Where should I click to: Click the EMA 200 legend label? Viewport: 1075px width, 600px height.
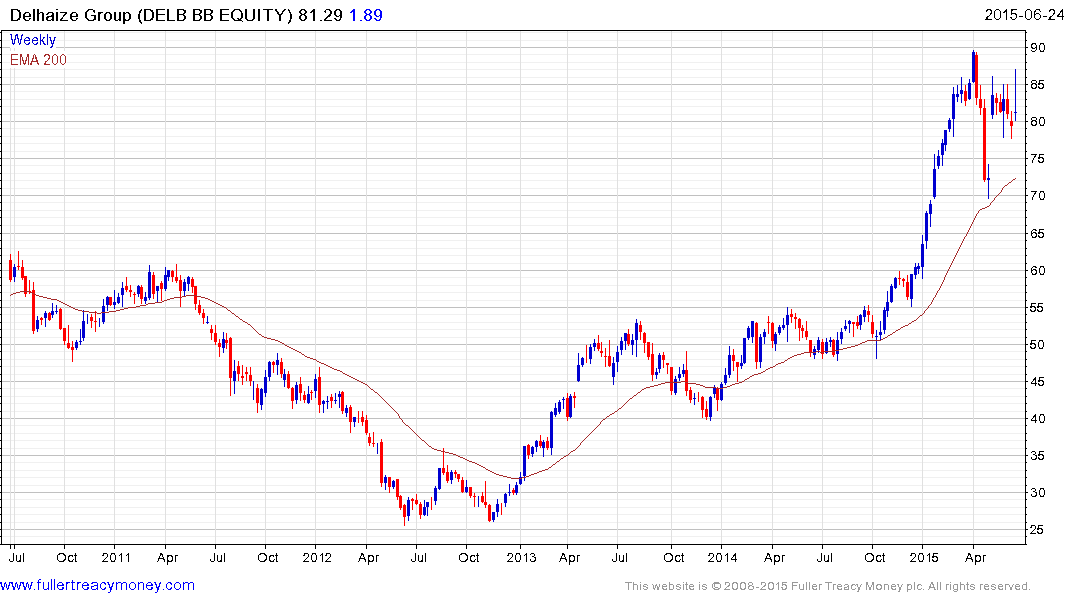pos(38,60)
